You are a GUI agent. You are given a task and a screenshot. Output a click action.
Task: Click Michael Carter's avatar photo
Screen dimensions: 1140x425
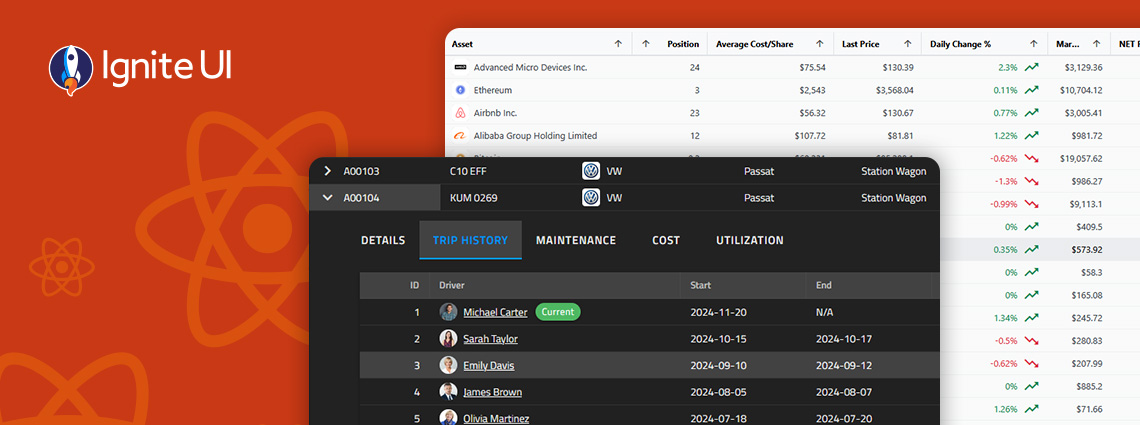449,312
